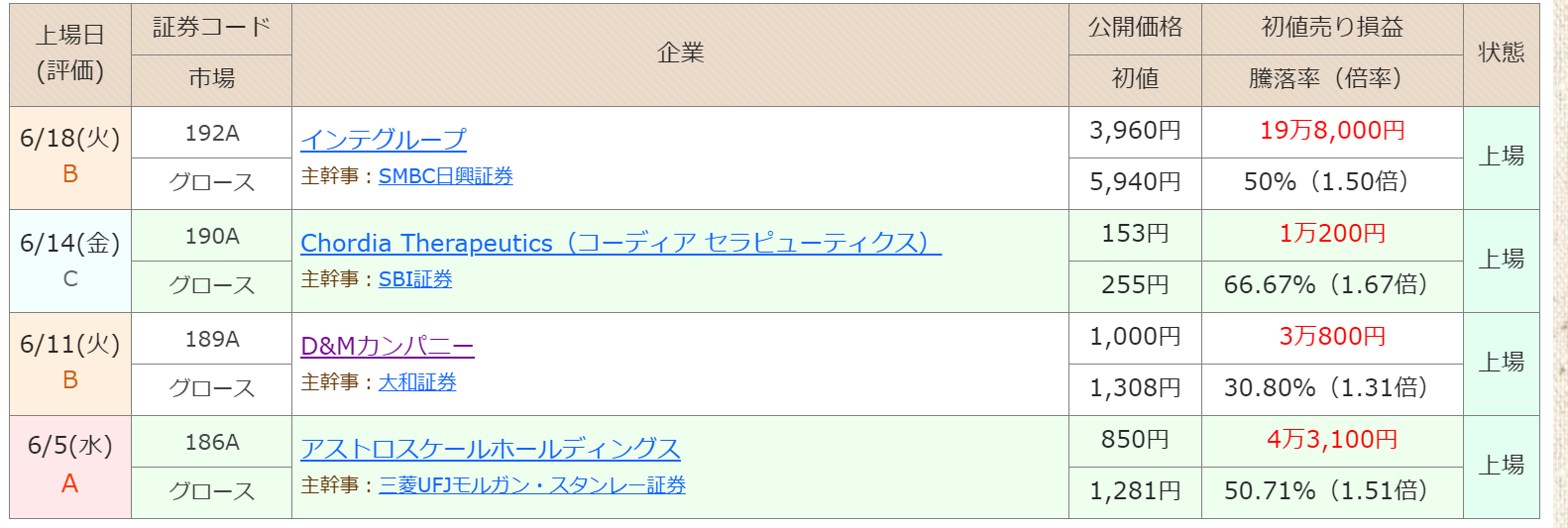Select the 192A securities code cell
1568x528 pixels.
[x=211, y=133]
